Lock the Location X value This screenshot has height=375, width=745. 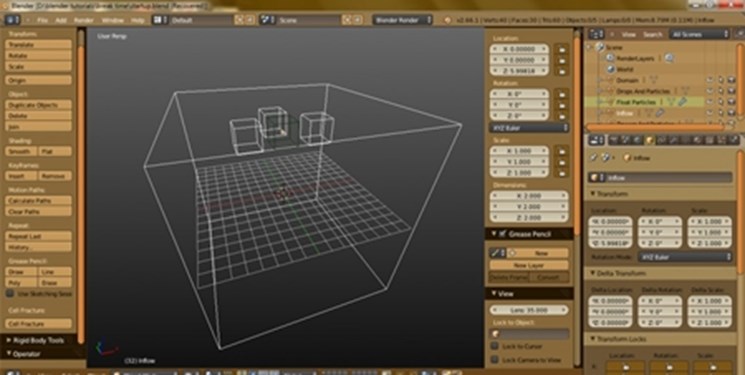tap(562, 49)
